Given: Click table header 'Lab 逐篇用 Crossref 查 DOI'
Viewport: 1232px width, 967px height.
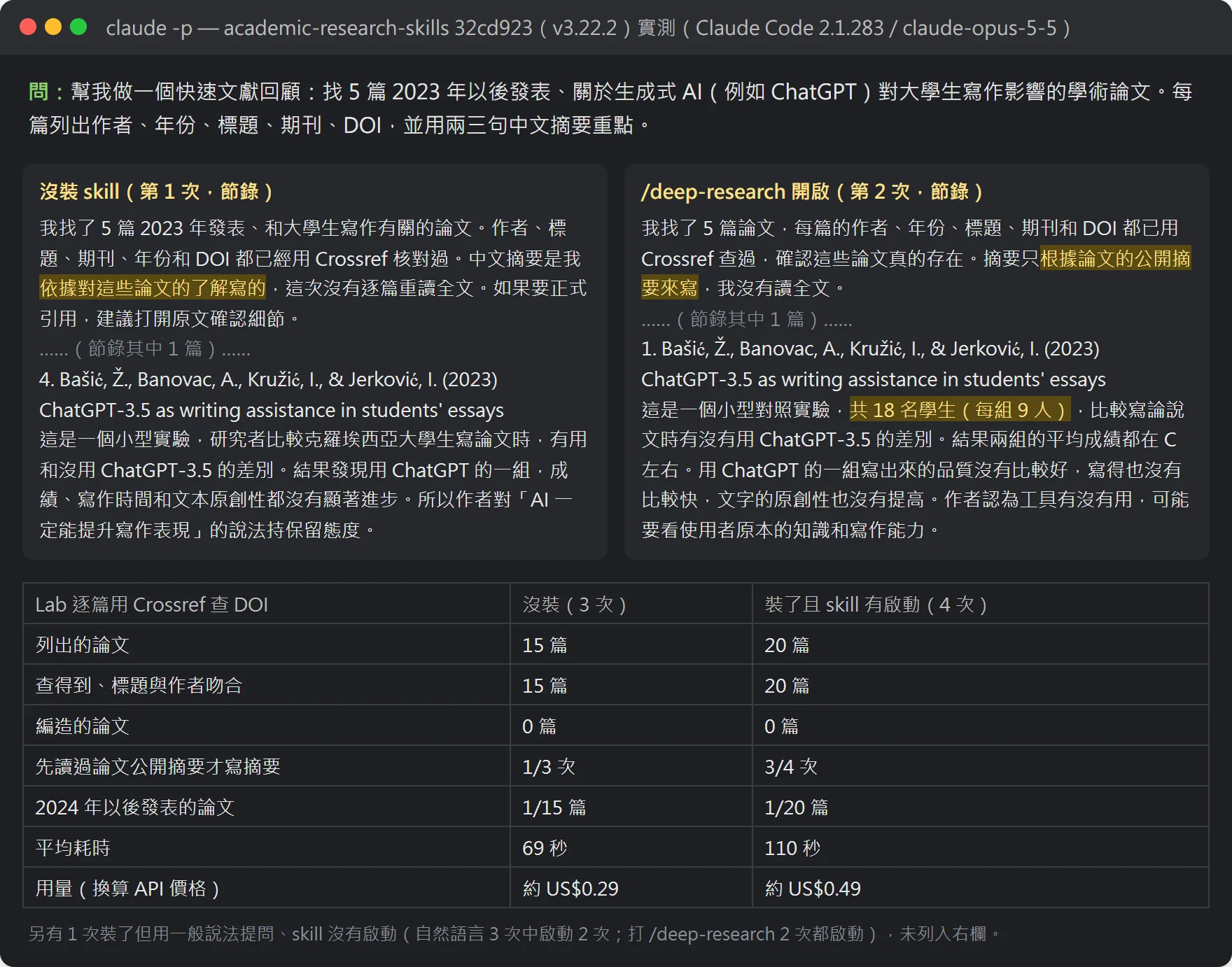Looking at the screenshot, I should pos(152,605).
